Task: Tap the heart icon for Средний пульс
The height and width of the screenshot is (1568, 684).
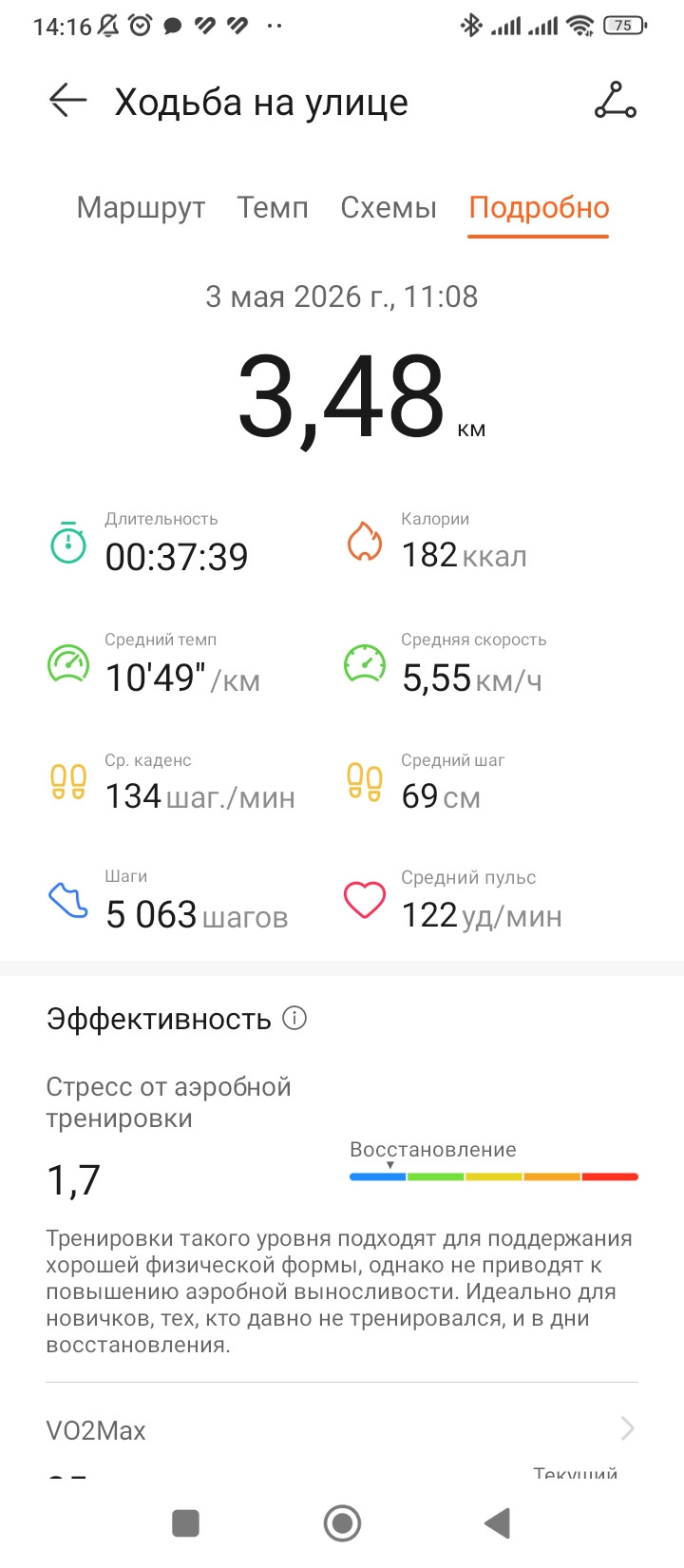Action: click(x=365, y=900)
